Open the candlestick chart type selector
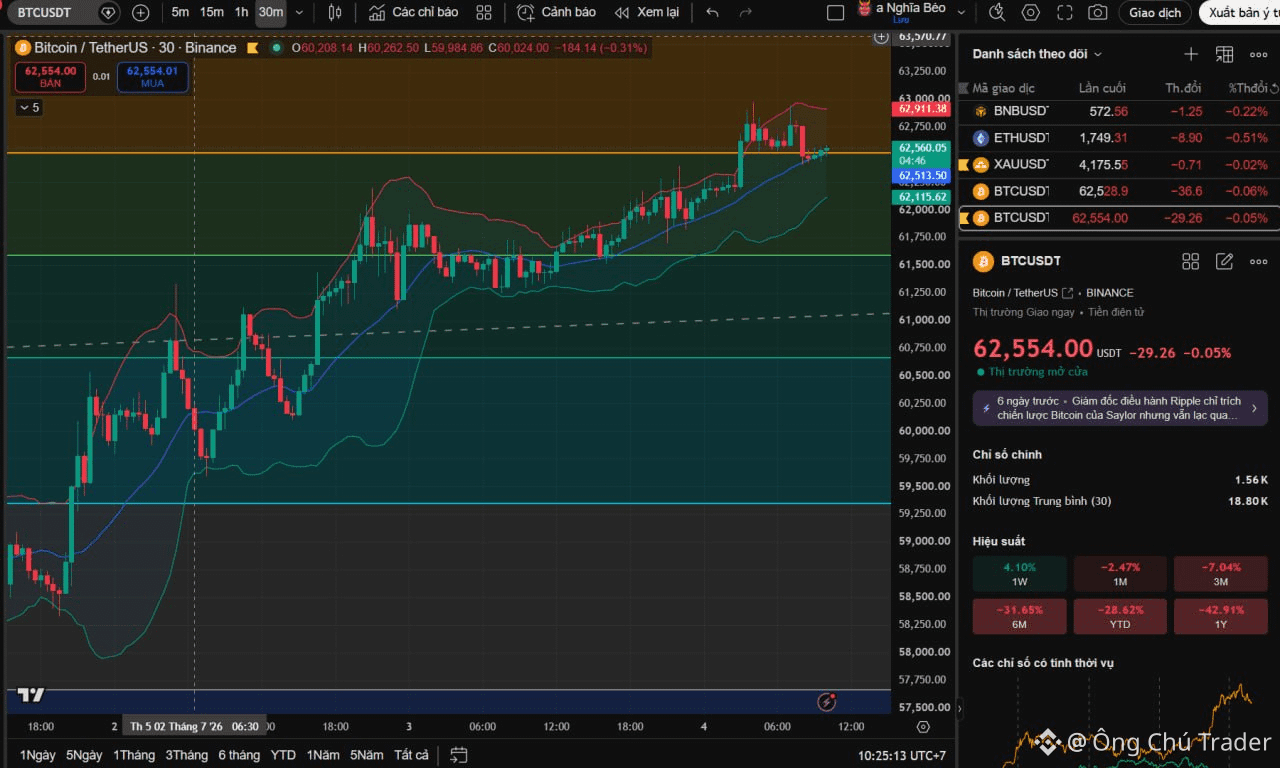Image resolution: width=1280 pixels, height=768 pixels. pyautogui.click(x=335, y=12)
